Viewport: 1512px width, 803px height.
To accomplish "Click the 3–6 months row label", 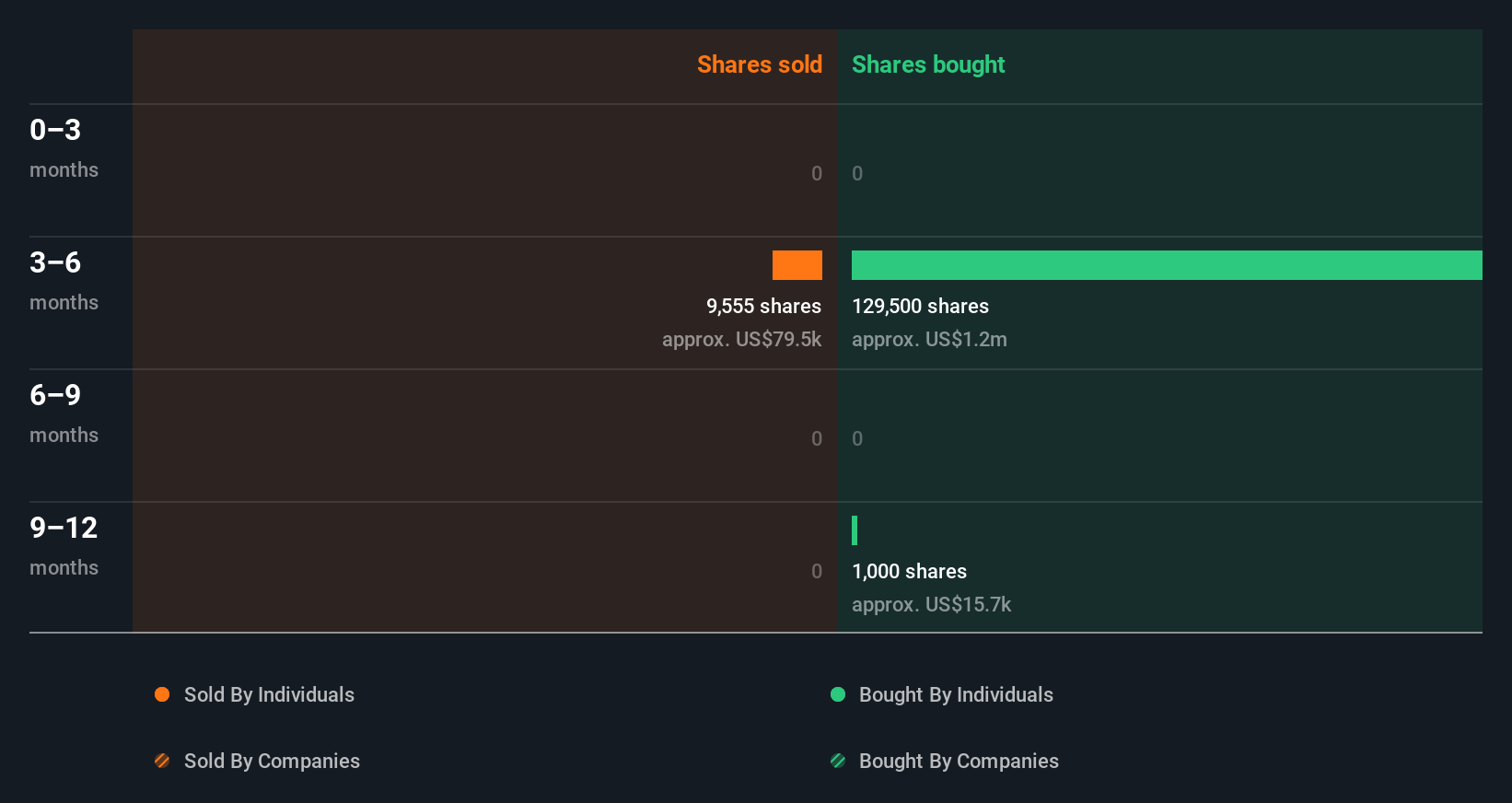I will (64, 281).
